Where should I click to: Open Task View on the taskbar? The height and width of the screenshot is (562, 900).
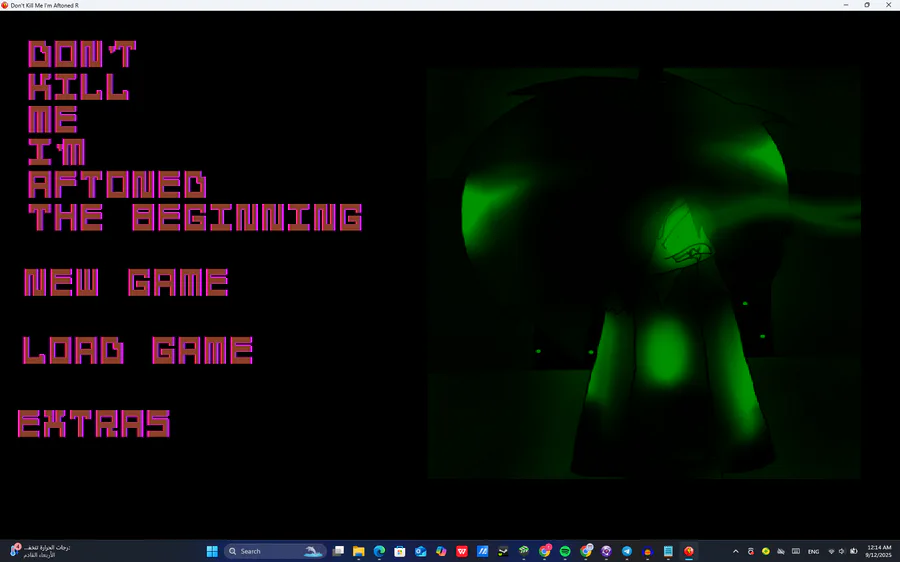click(338, 551)
